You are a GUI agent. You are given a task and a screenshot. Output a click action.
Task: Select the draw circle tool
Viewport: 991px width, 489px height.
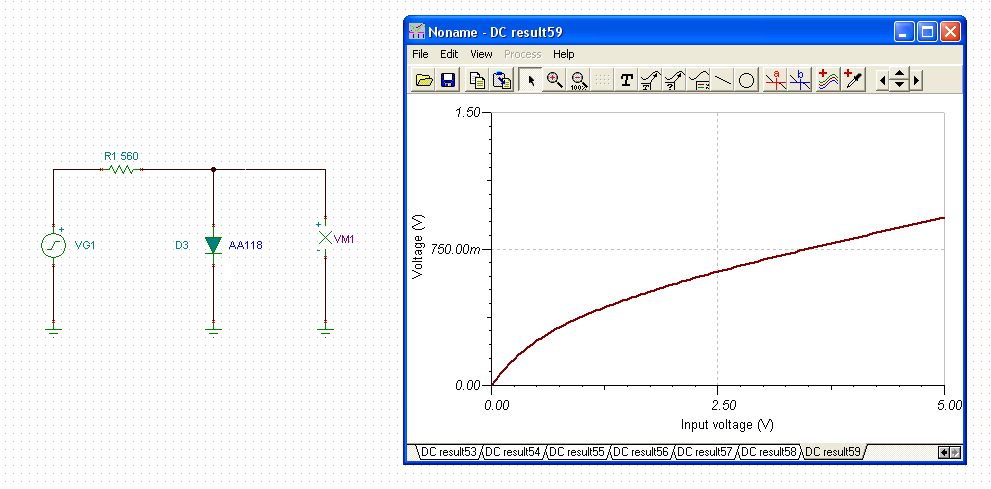746,80
